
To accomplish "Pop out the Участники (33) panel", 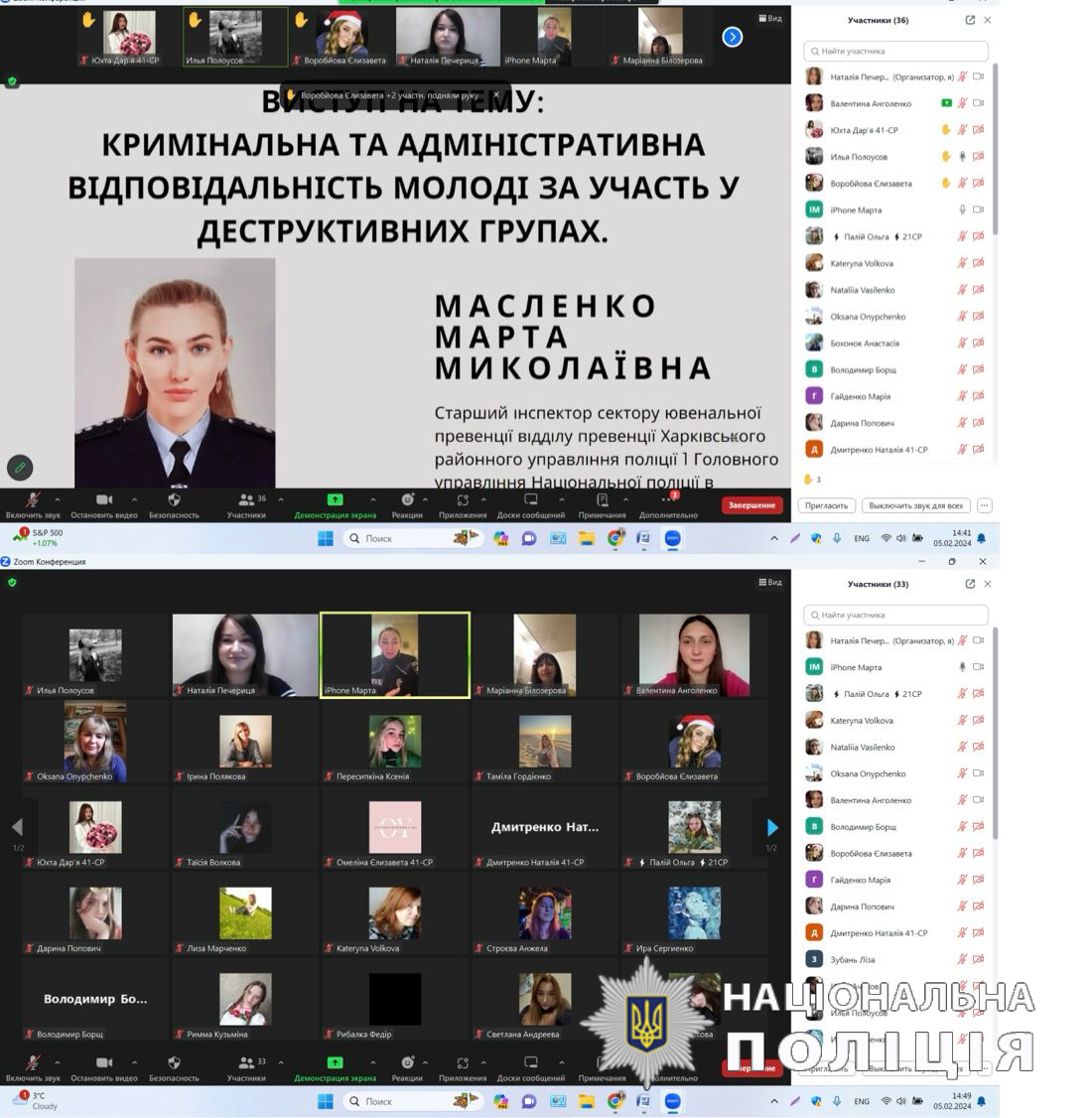I will point(970,583).
